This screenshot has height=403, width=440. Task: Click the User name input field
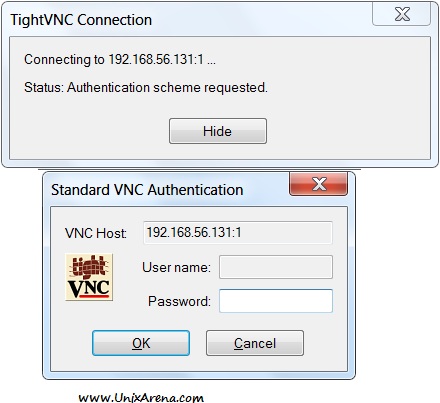[x=276, y=267]
